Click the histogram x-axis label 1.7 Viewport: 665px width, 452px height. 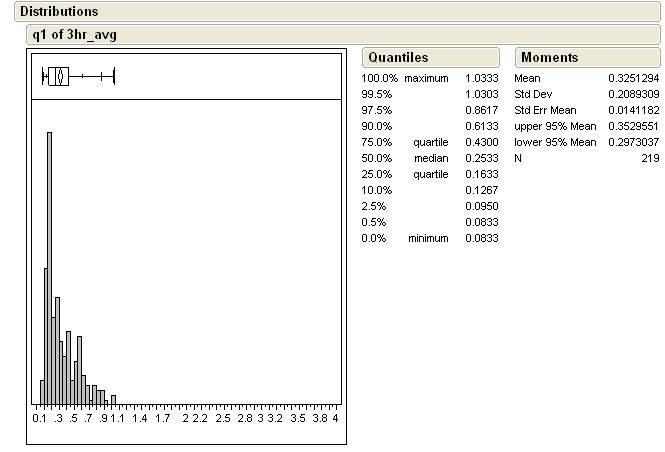162,419
